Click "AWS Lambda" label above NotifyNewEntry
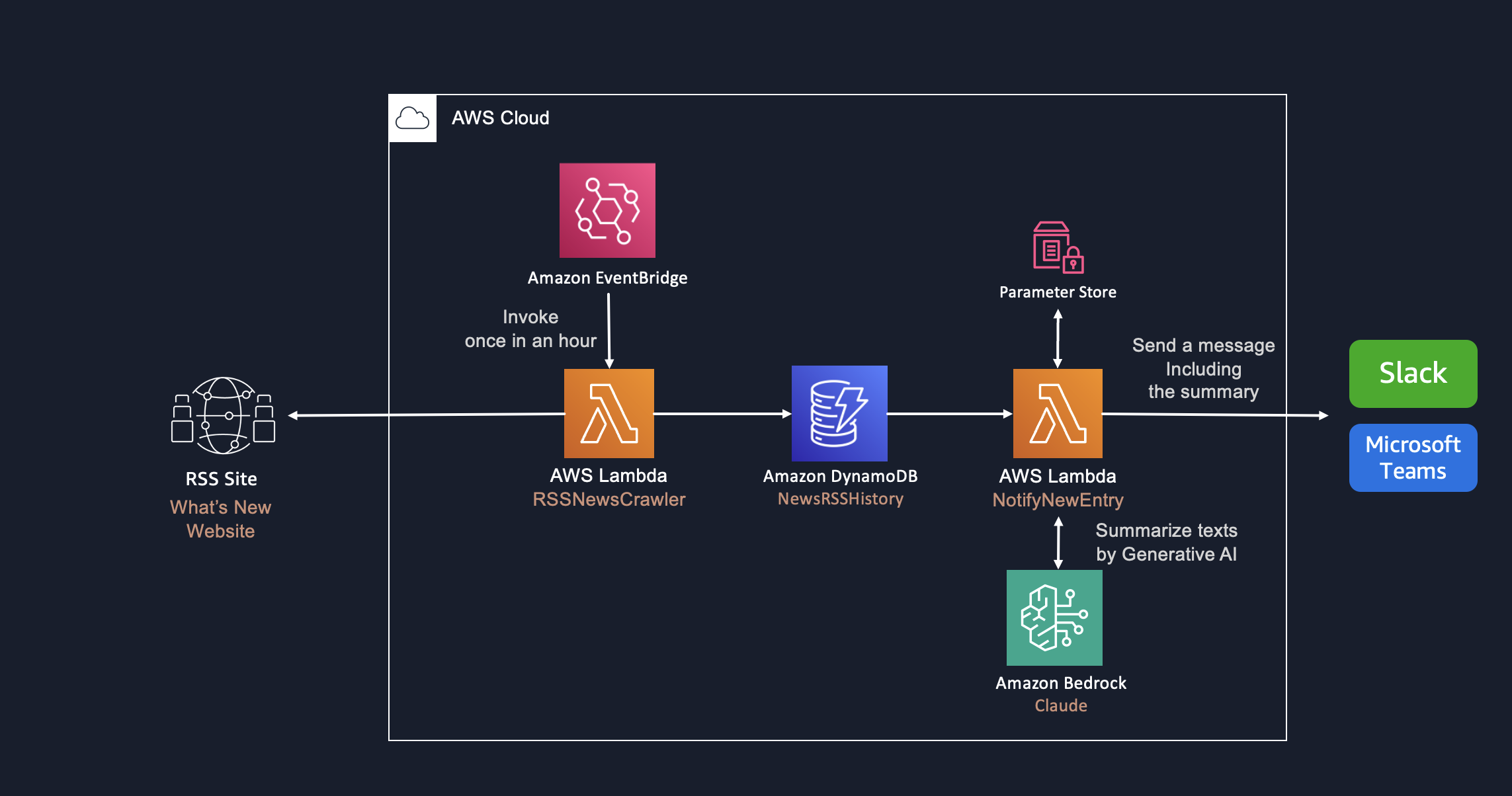The height and width of the screenshot is (796, 1512). coord(1058,476)
